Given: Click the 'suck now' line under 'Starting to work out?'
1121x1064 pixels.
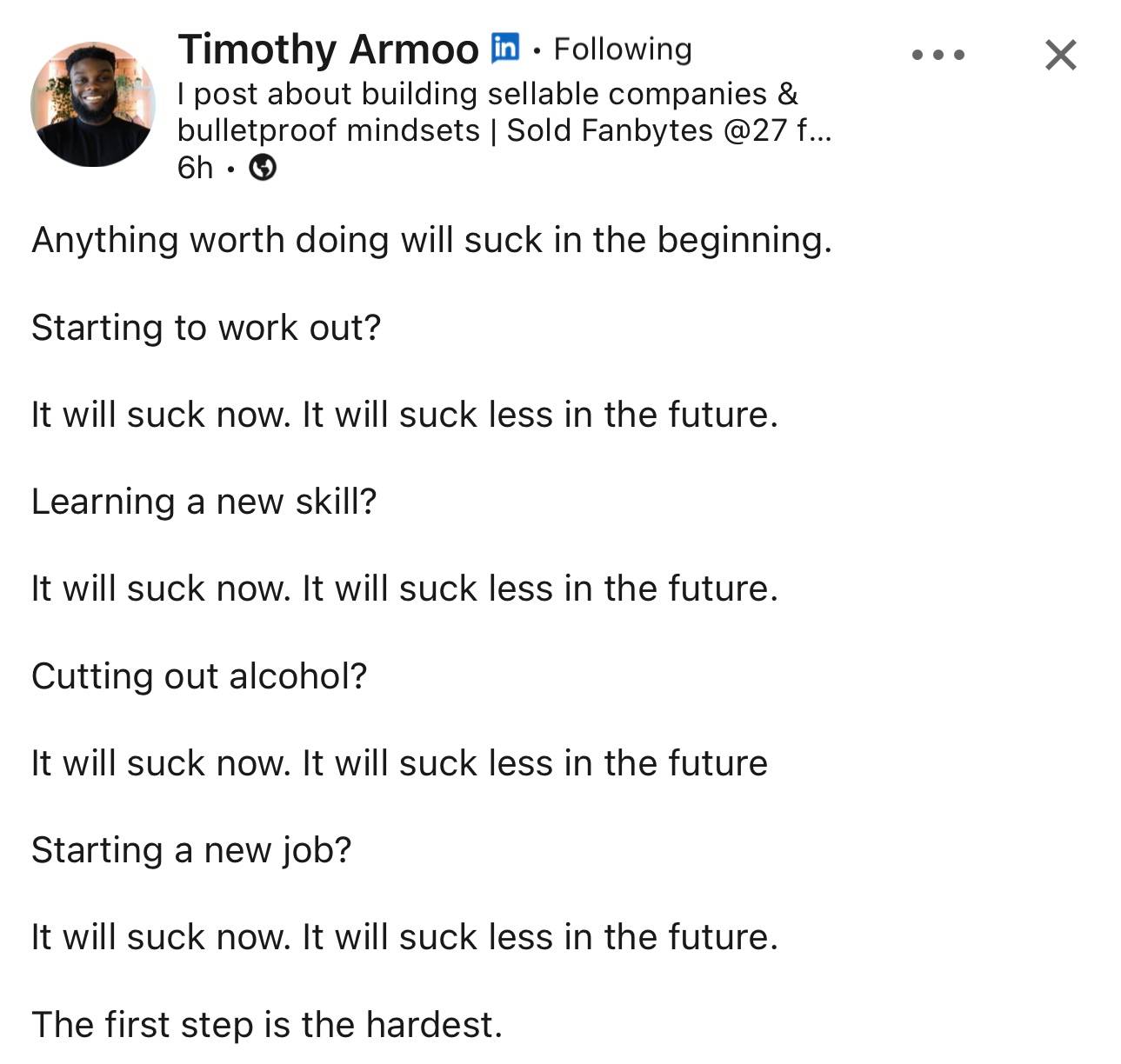Looking at the screenshot, I should (404, 415).
